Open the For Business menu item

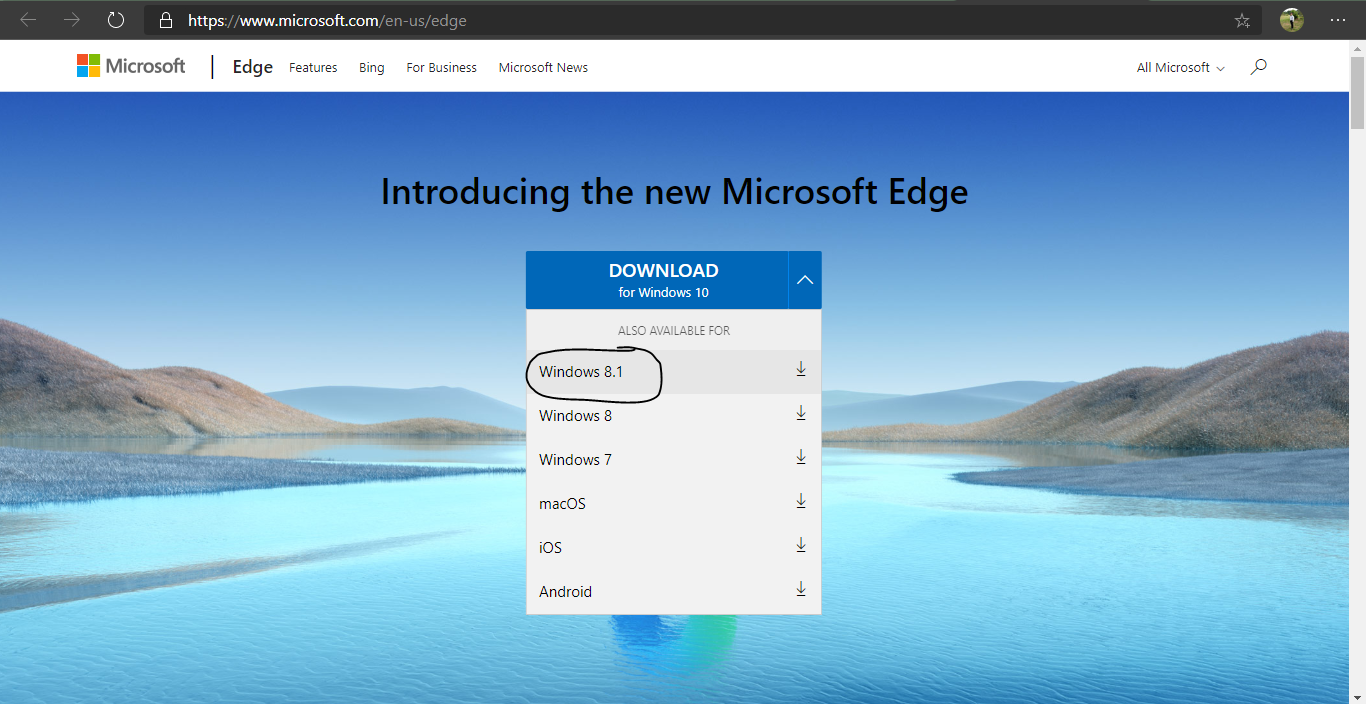click(441, 67)
